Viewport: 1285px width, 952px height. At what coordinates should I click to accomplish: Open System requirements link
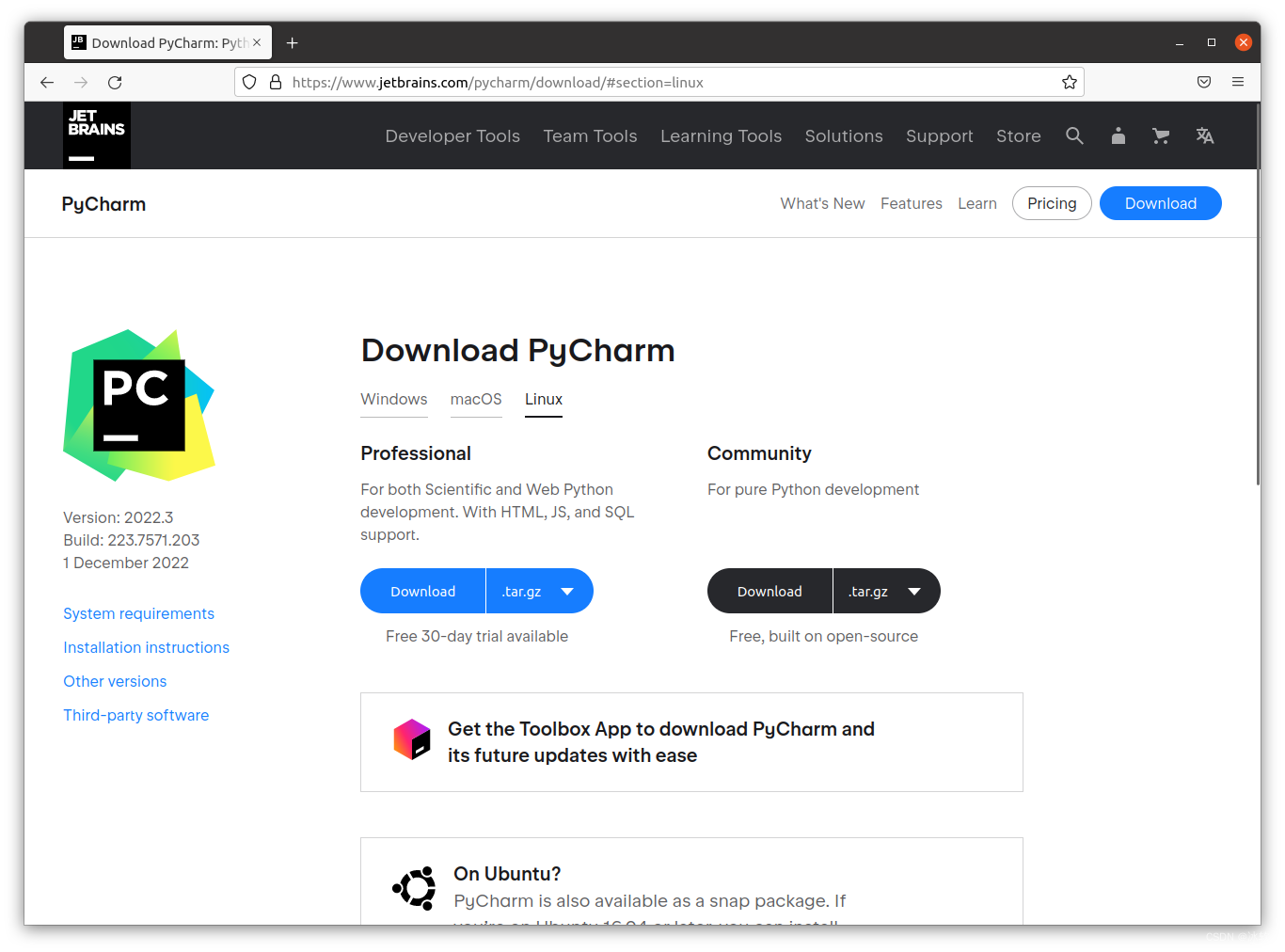(x=139, y=613)
